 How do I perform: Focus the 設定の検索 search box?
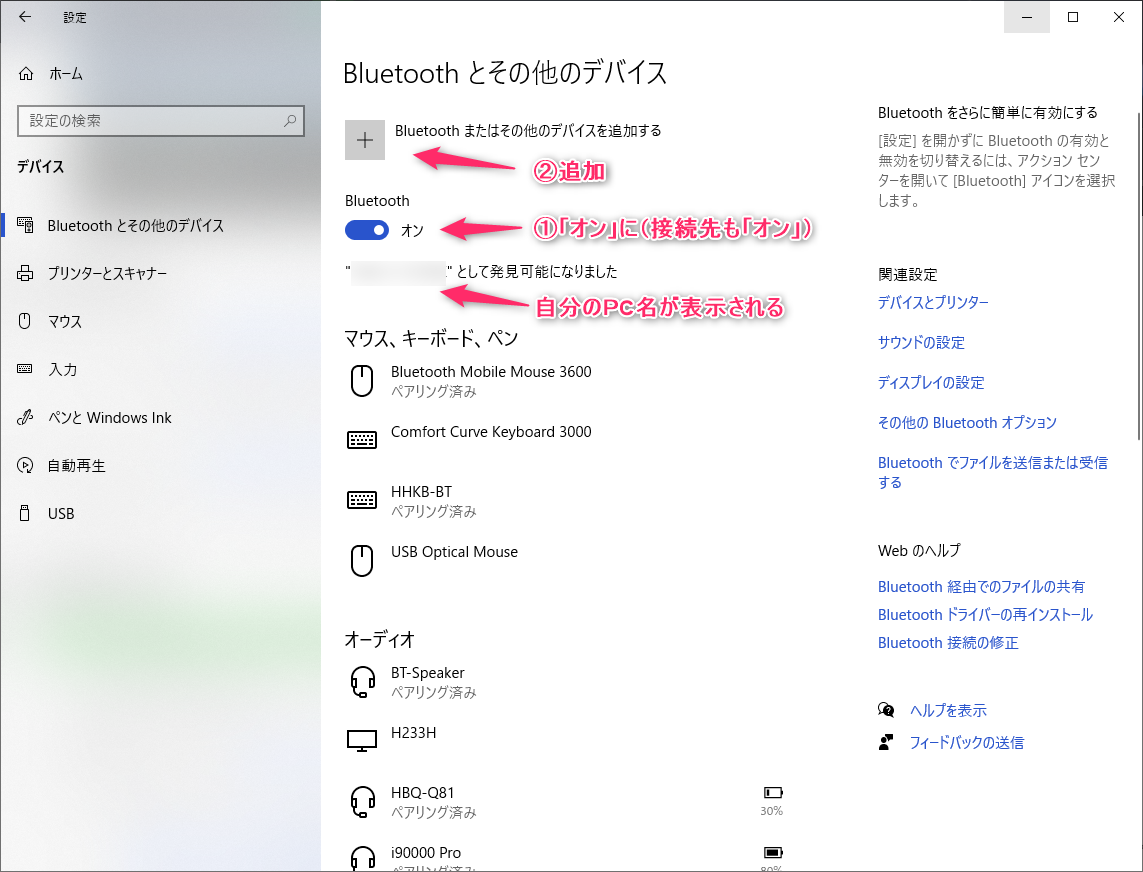pyautogui.click(x=160, y=121)
